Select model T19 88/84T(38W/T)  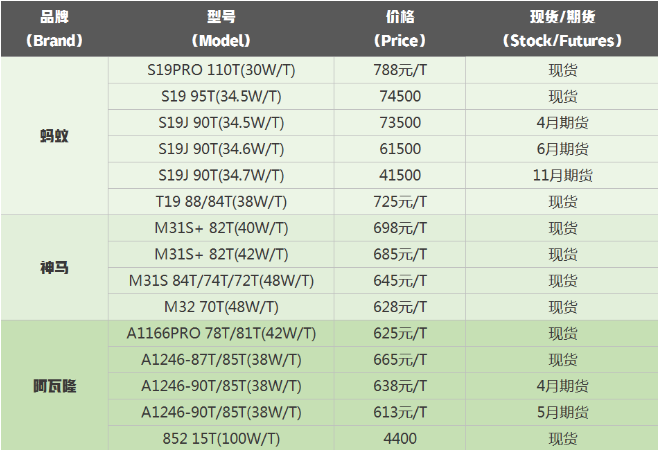pyautogui.click(x=221, y=202)
